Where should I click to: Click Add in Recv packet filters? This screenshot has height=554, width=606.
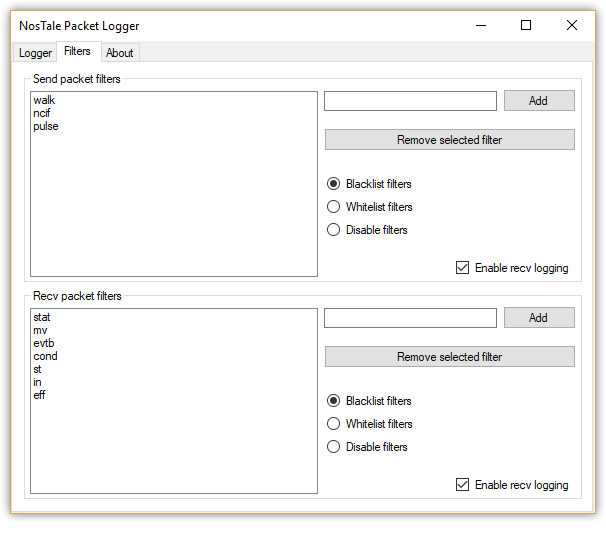539,318
